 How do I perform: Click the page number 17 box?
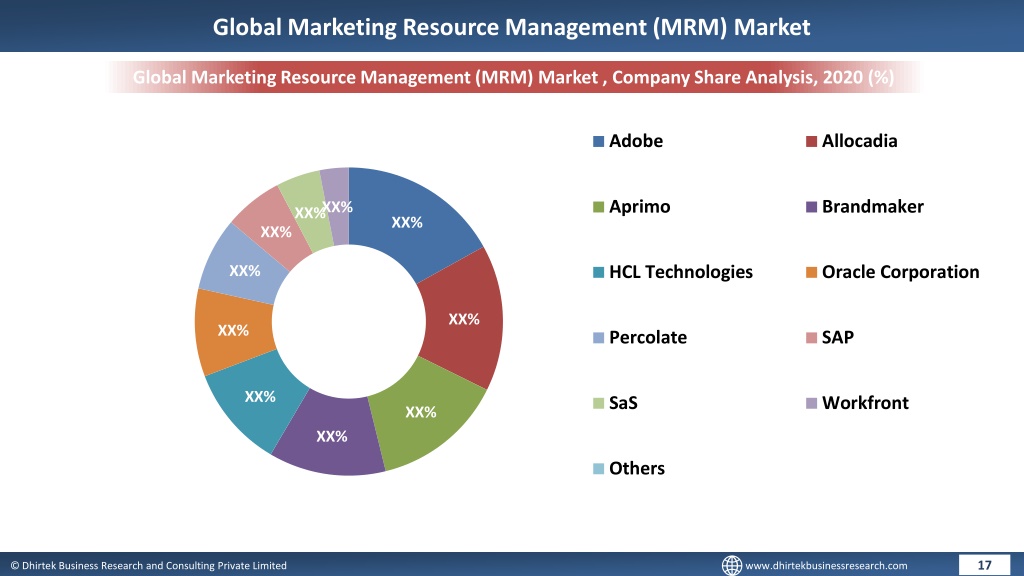tap(984, 565)
